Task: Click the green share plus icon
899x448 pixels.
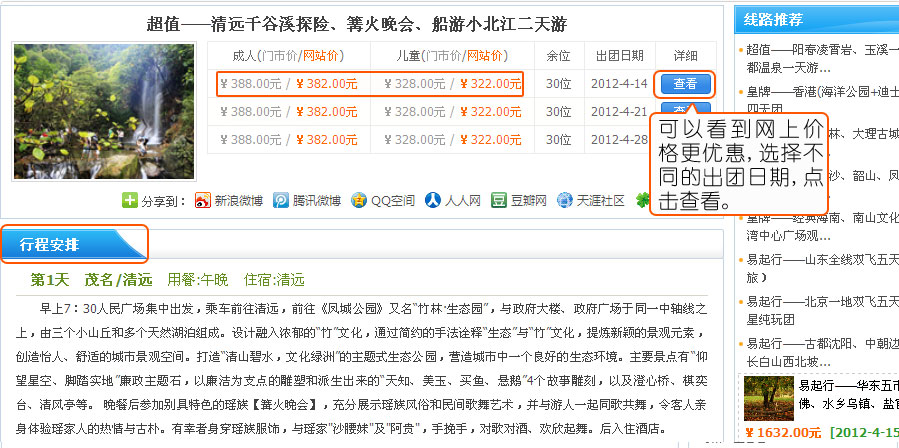Action: (x=130, y=201)
